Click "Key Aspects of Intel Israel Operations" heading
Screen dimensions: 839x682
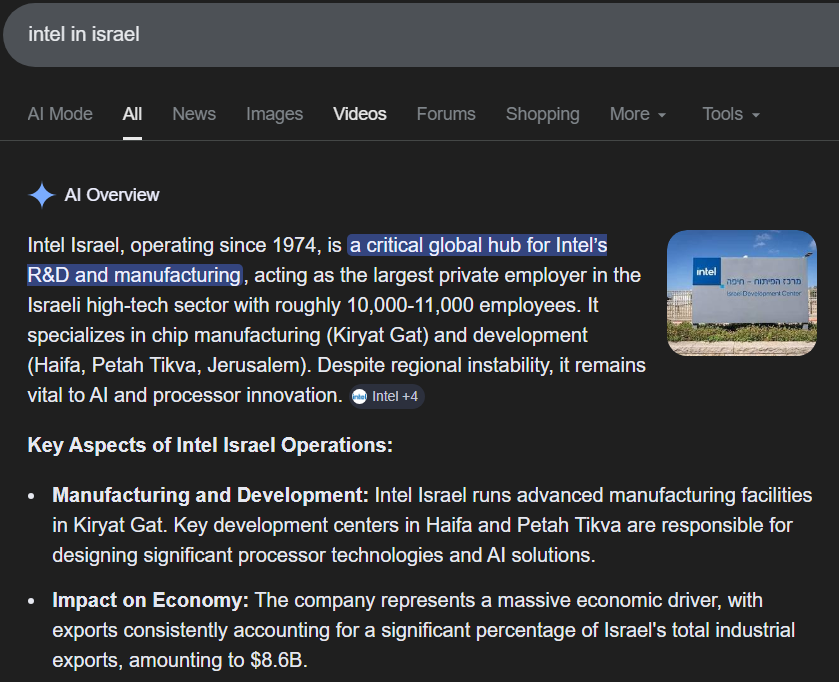click(210, 445)
